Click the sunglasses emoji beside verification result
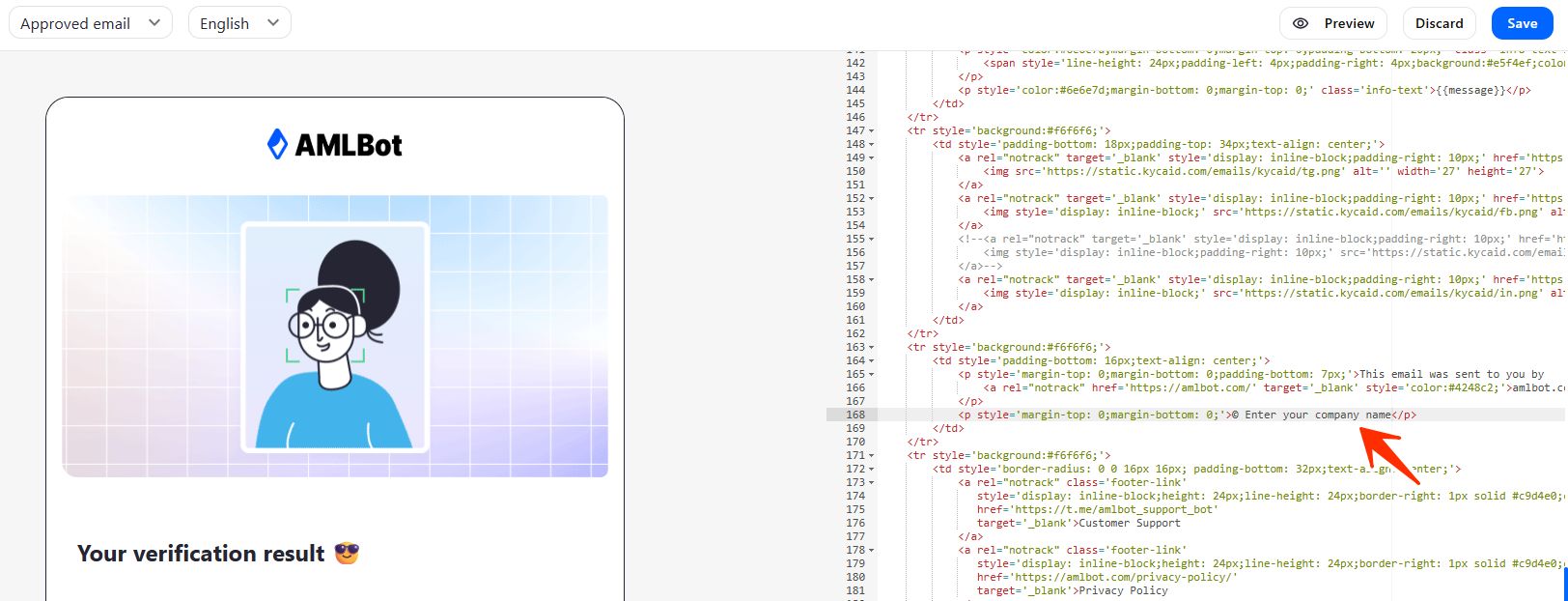Screen dimensions: 1568x601 coord(347,554)
